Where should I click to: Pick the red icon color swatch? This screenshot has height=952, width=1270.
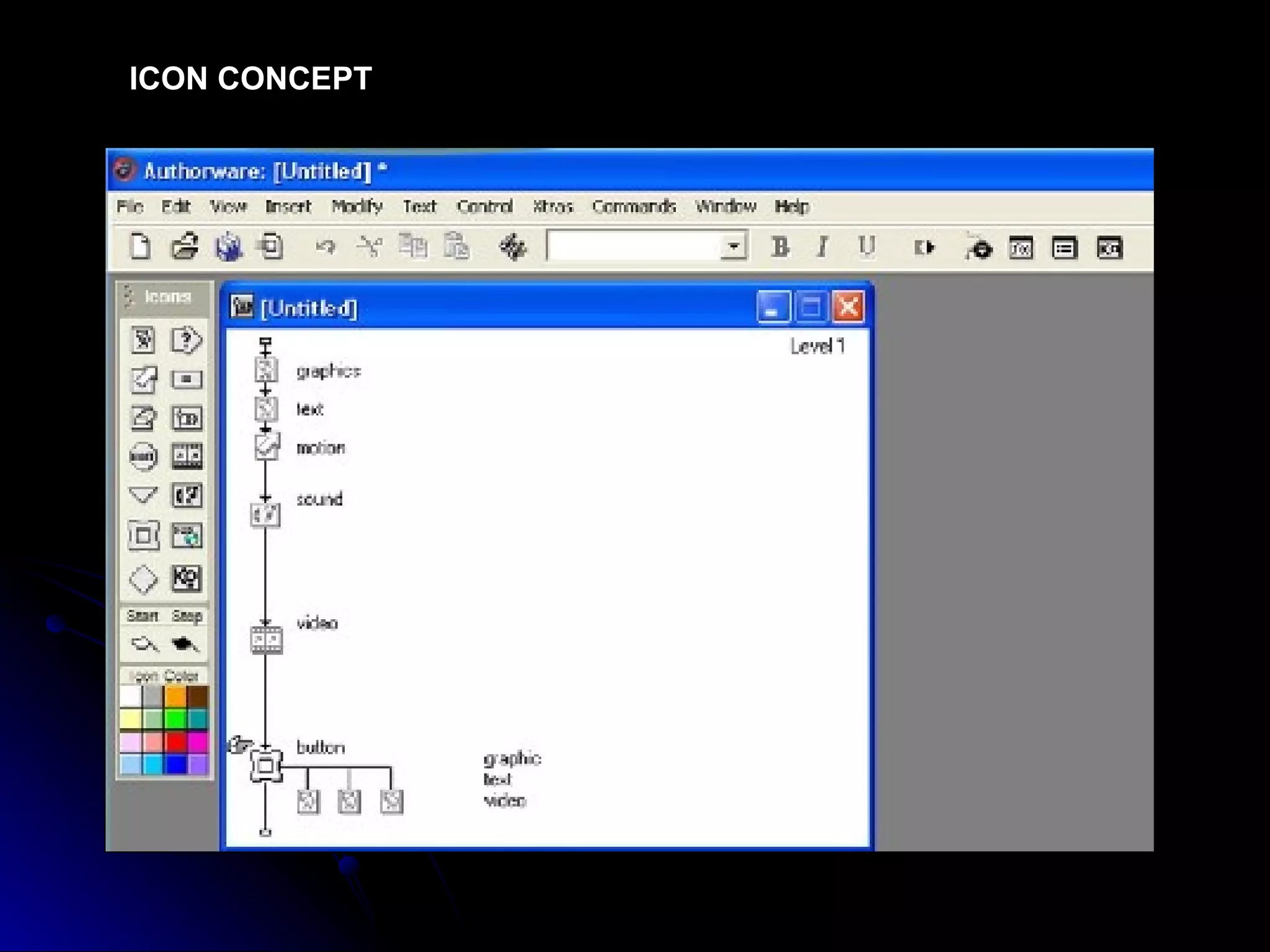coord(176,741)
